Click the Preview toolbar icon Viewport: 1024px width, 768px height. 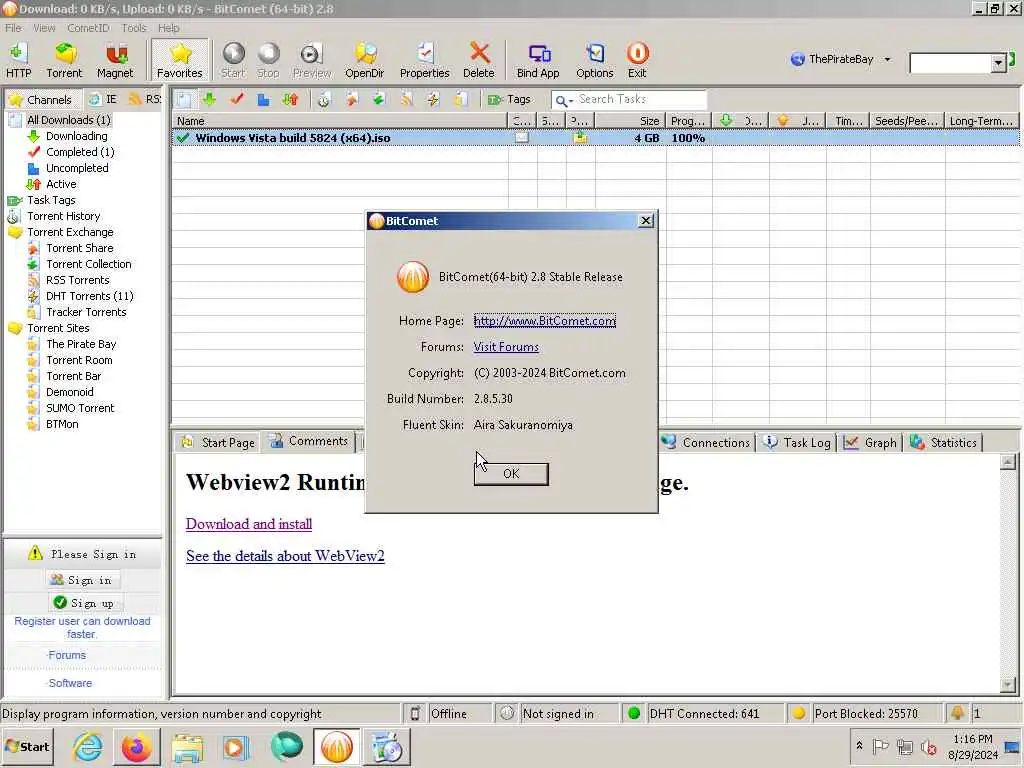click(312, 60)
